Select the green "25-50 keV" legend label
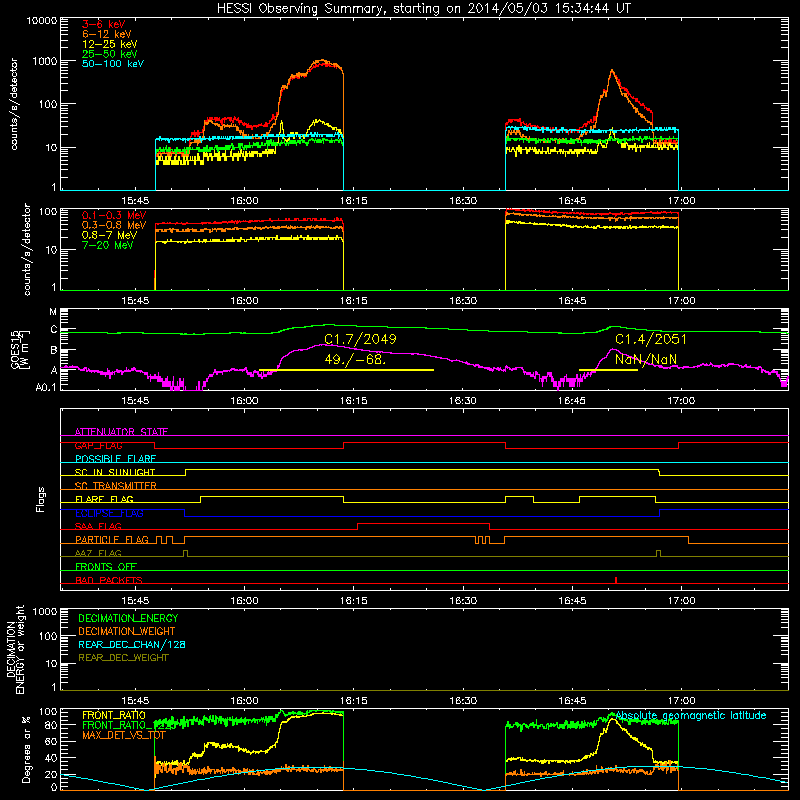Viewport: 800px width, 800px height. [x=110, y=54]
